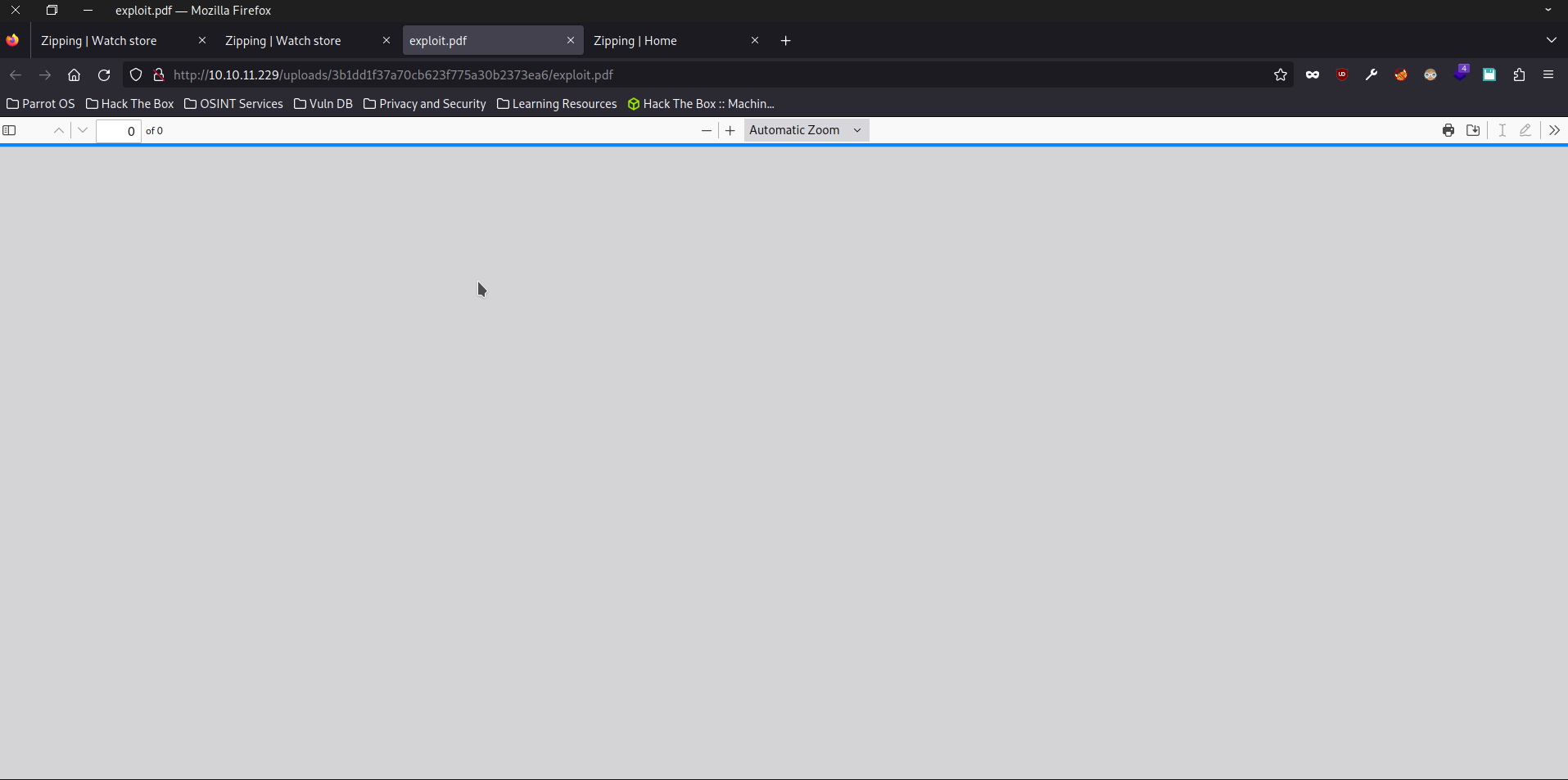Viewport: 1568px width, 780px height.
Task: Go to Firefox home page
Action: click(x=74, y=75)
